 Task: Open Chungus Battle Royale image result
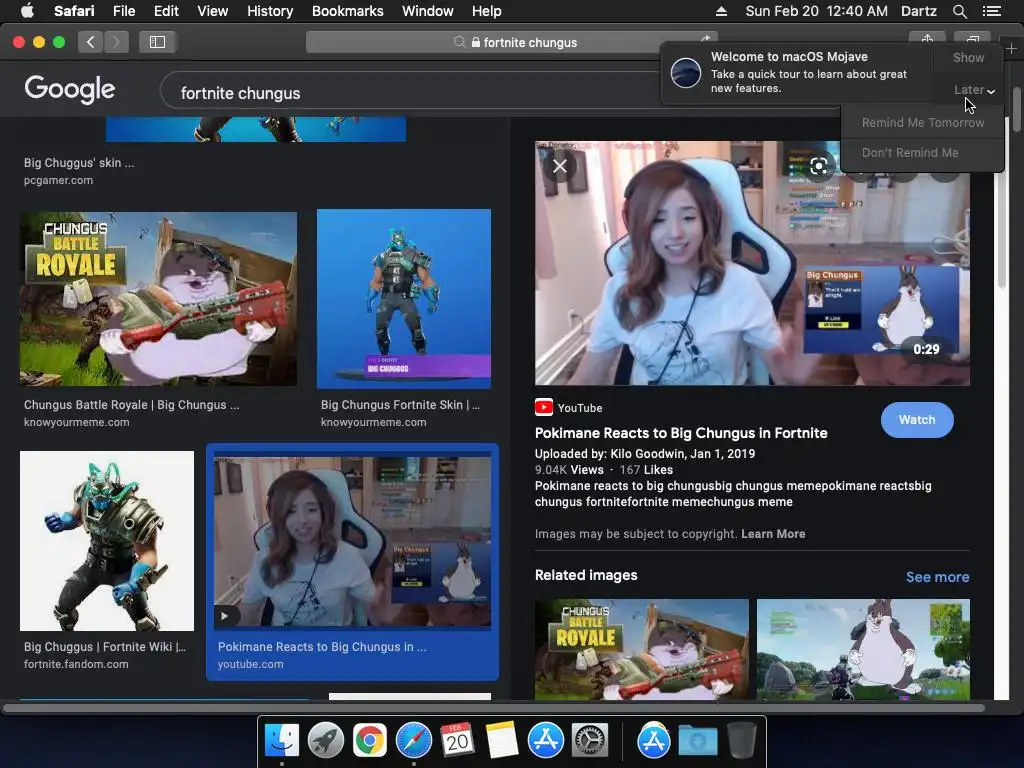159,298
